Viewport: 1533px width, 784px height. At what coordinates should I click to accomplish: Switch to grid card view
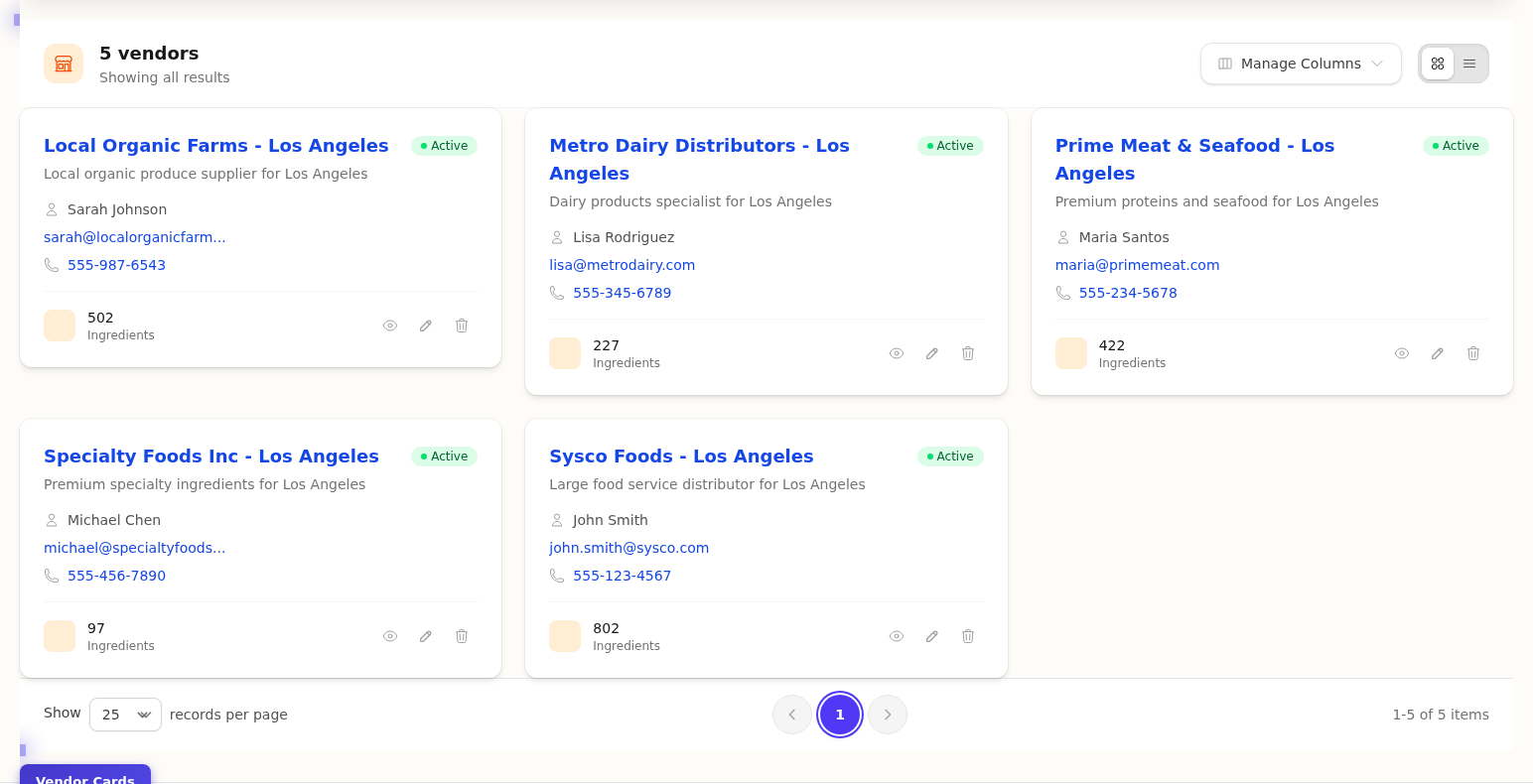tap(1438, 64)
